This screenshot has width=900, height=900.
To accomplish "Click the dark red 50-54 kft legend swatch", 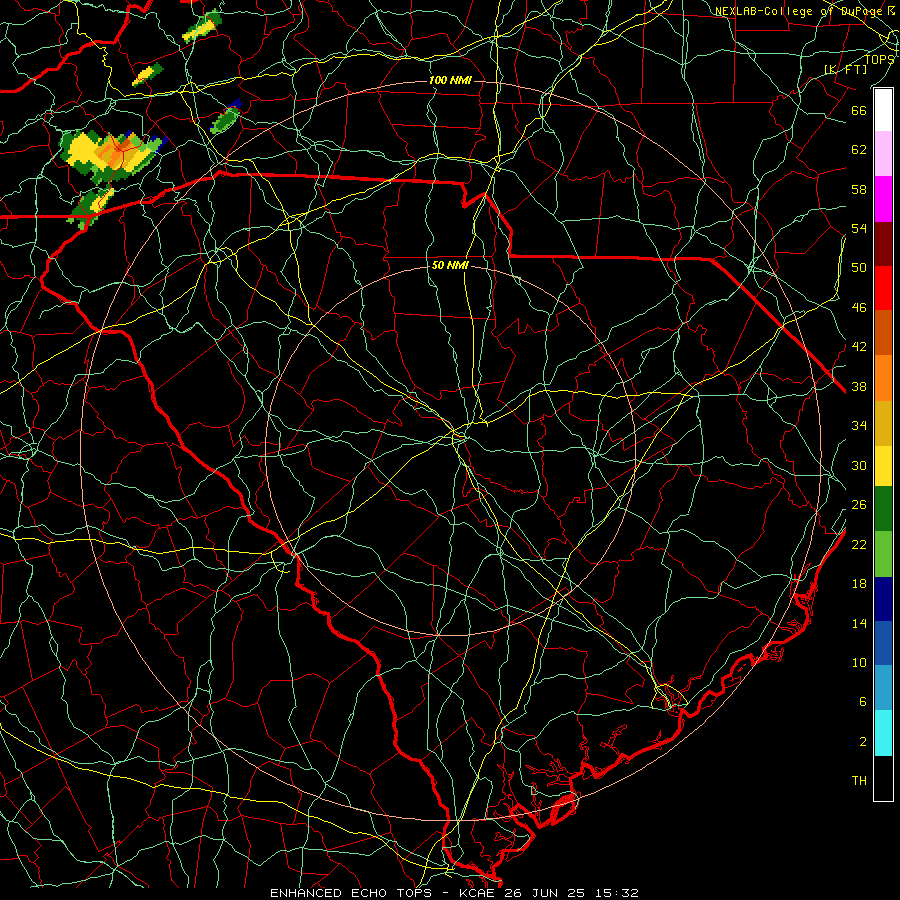I will [883, 243].
